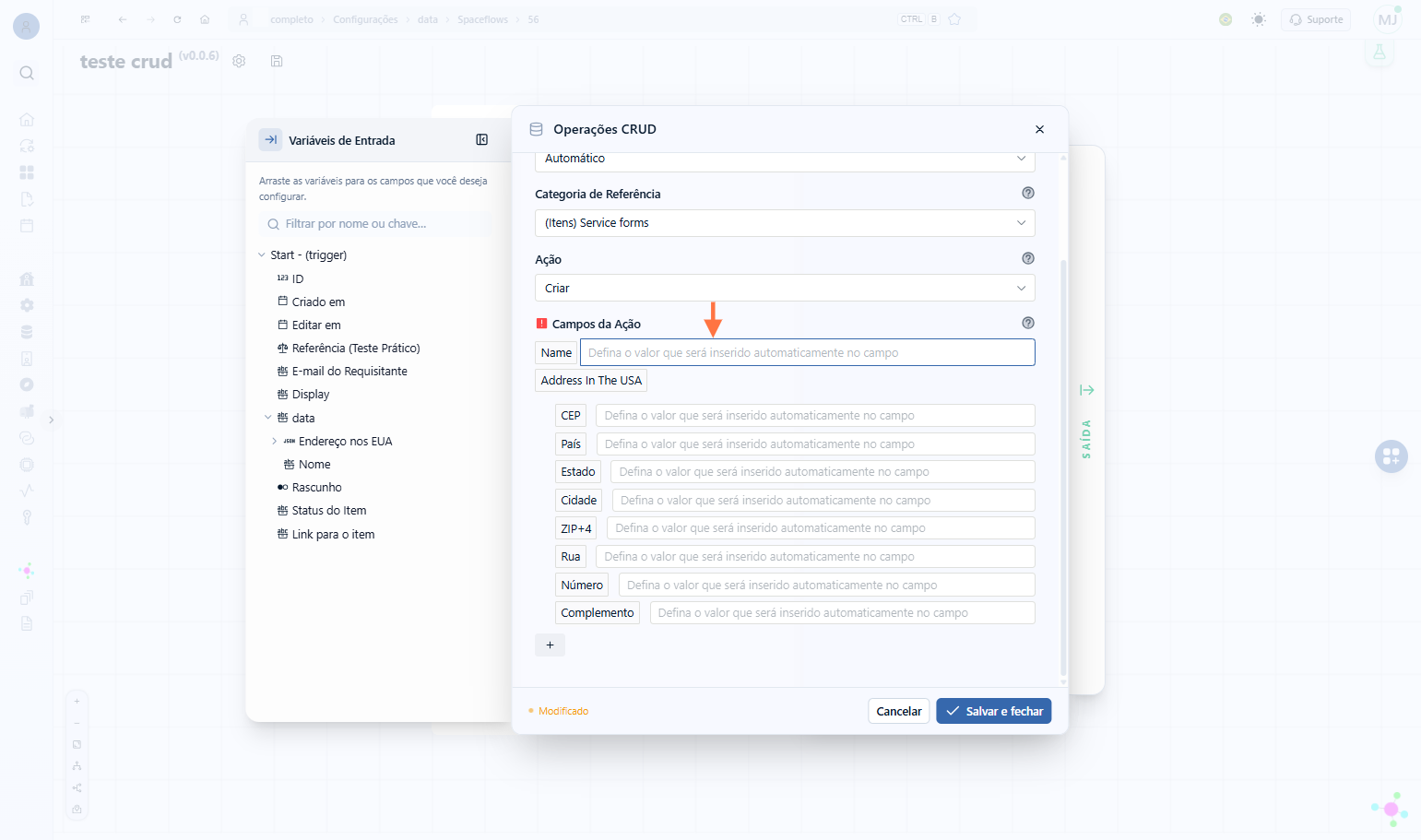The width and height of the screenshot is (1421, 840).
Task: Open the key icon in left sidebar
Action: coord(27,517)
